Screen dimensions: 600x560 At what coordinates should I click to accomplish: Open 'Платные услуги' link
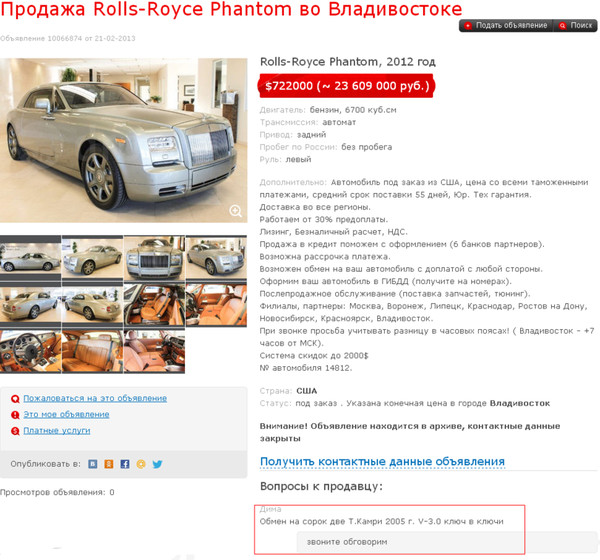coord(57,431)
